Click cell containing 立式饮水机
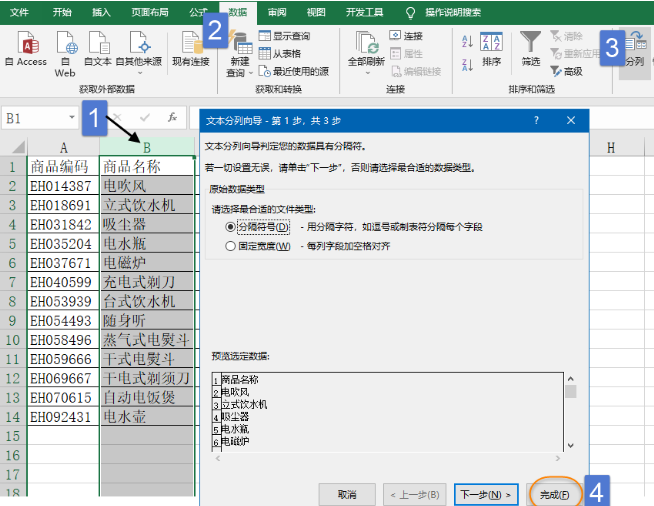This screenshot has width=654, height=506. click(x=147, y=205)
